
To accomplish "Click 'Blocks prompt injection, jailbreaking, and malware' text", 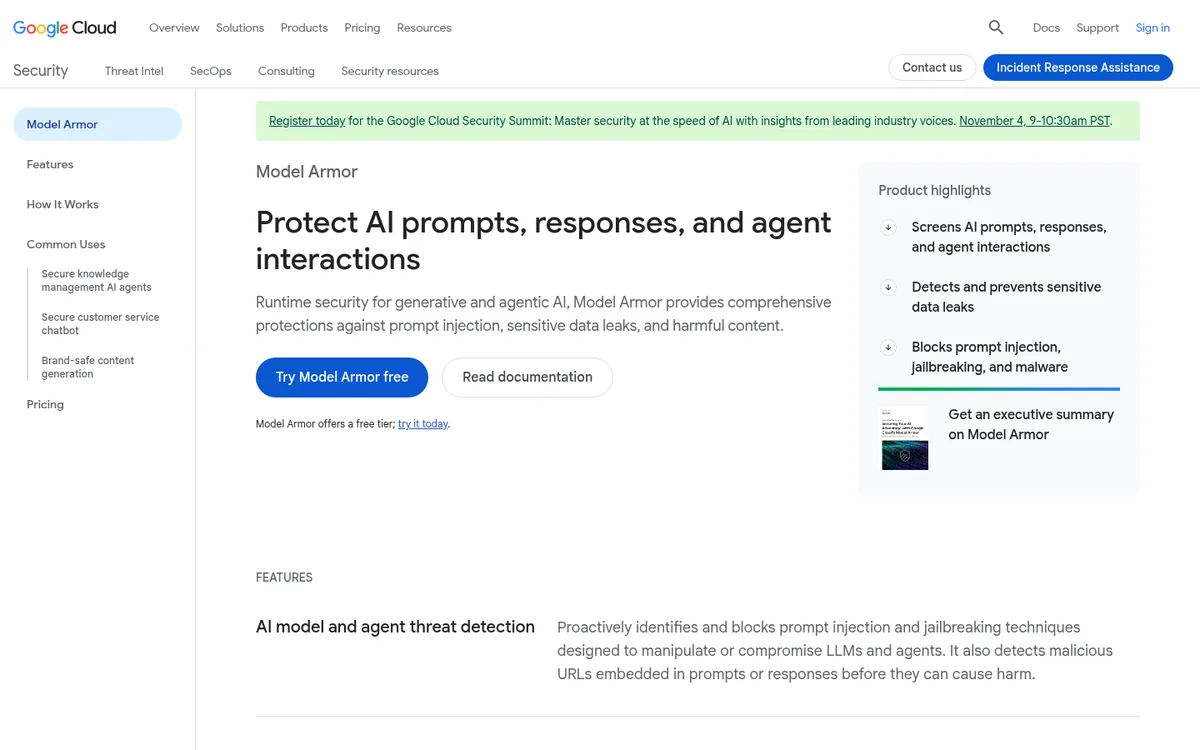I will pos(990,357).
